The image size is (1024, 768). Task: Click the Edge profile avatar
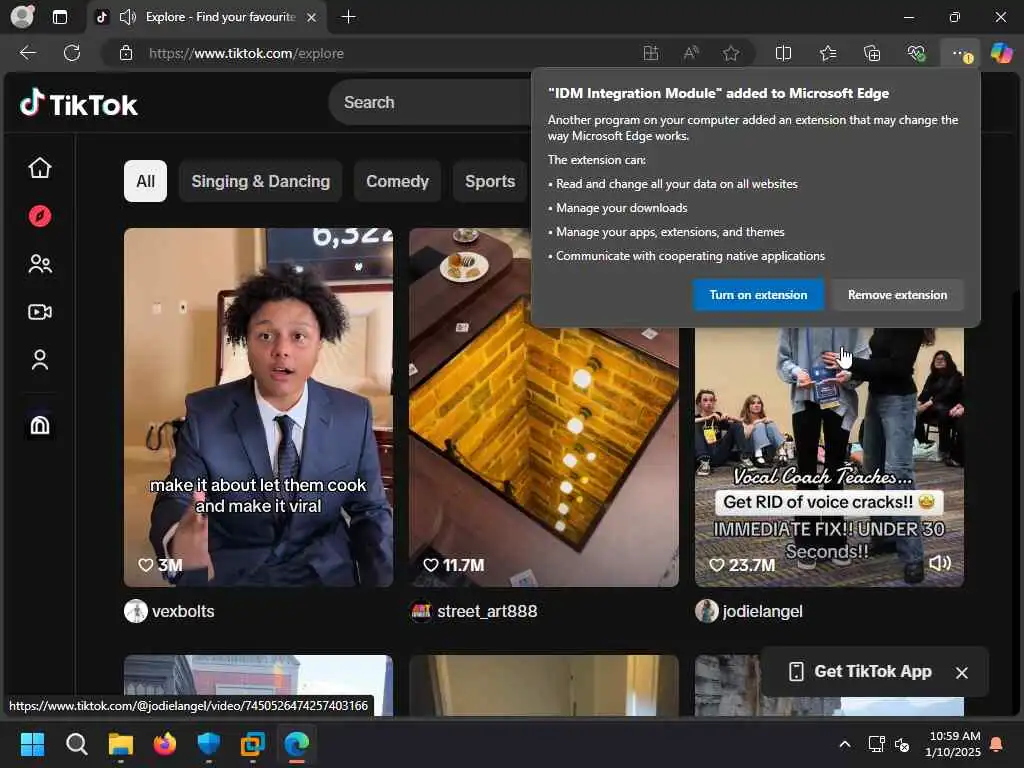click(22, 16)
